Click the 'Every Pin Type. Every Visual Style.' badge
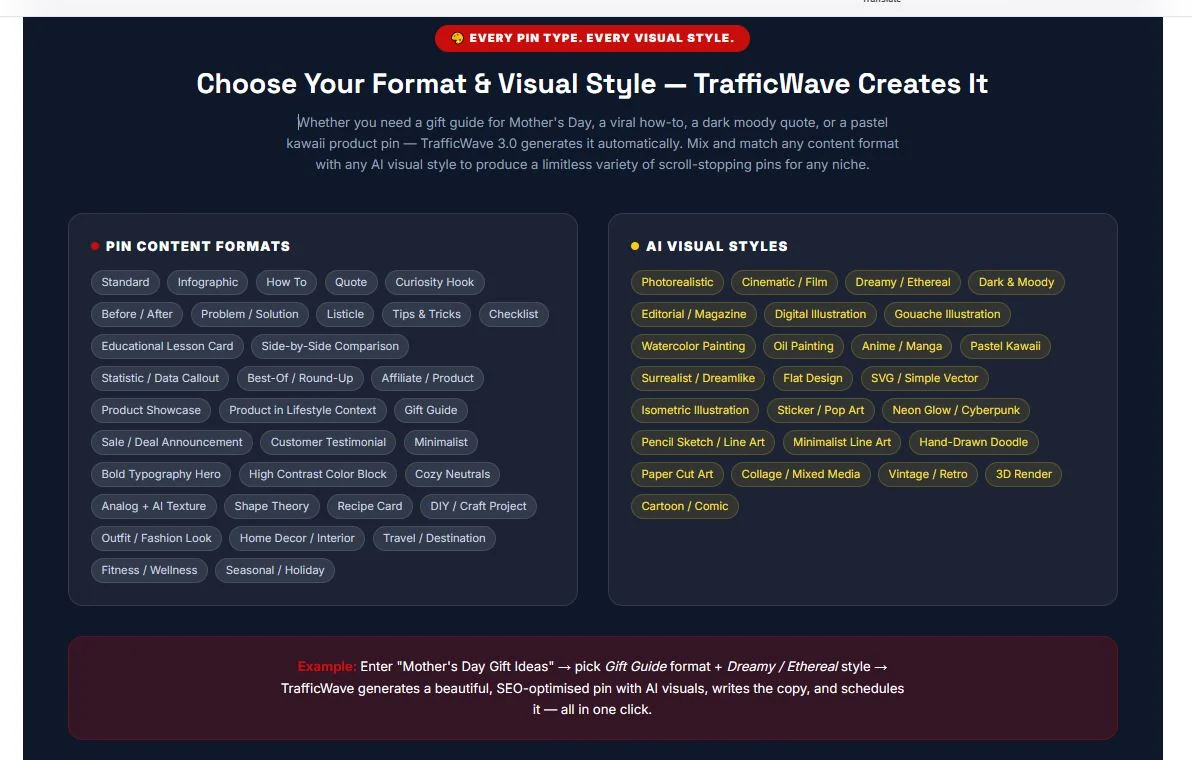The height and width of the screenshot is (760, 1192). click(592, 38)
